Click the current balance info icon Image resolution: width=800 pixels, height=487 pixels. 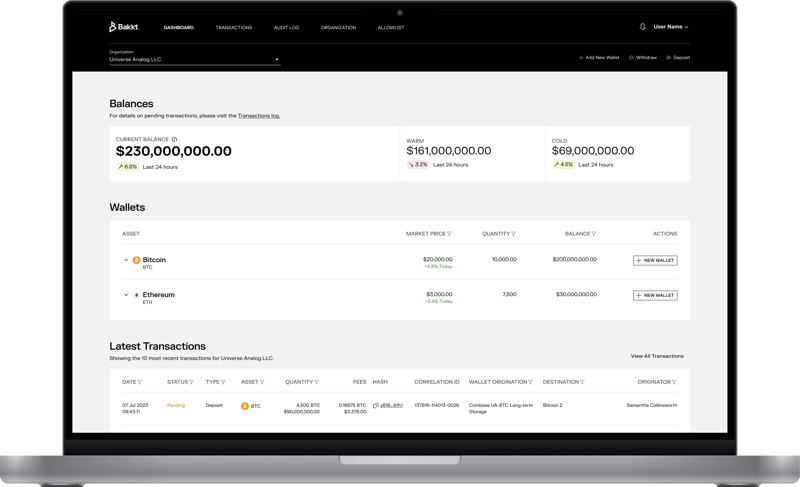click(174, 139)
